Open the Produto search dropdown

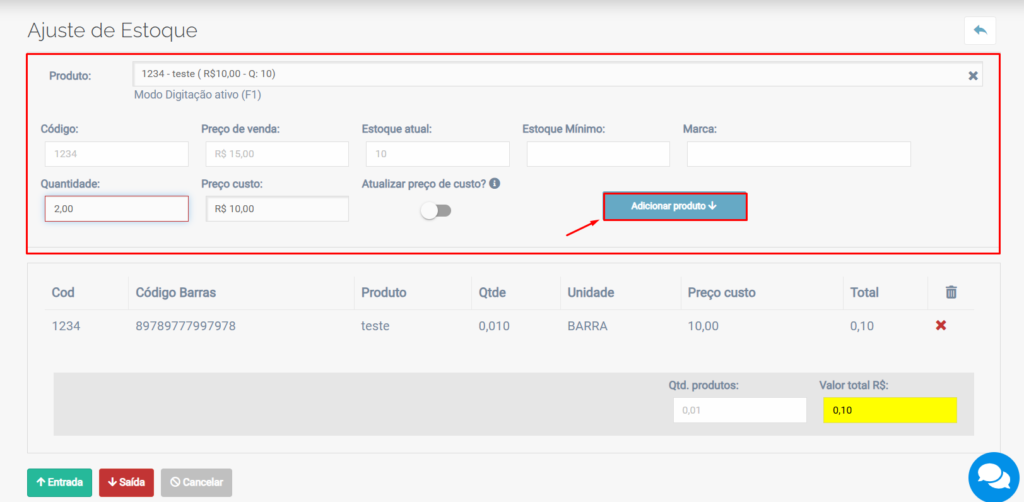click(548, 75)
